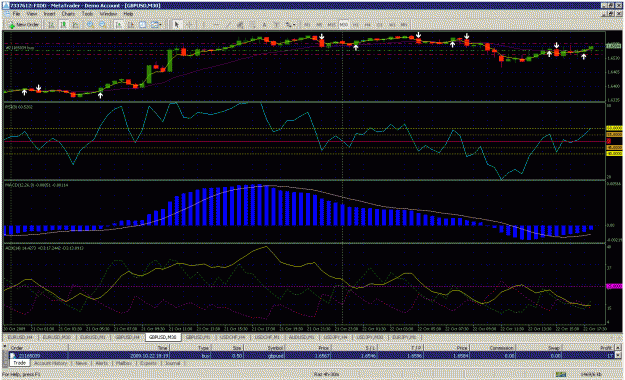Switch to the USDJPY,M30 chart tab
Screen dimensions: 625x380
[370, 337]
